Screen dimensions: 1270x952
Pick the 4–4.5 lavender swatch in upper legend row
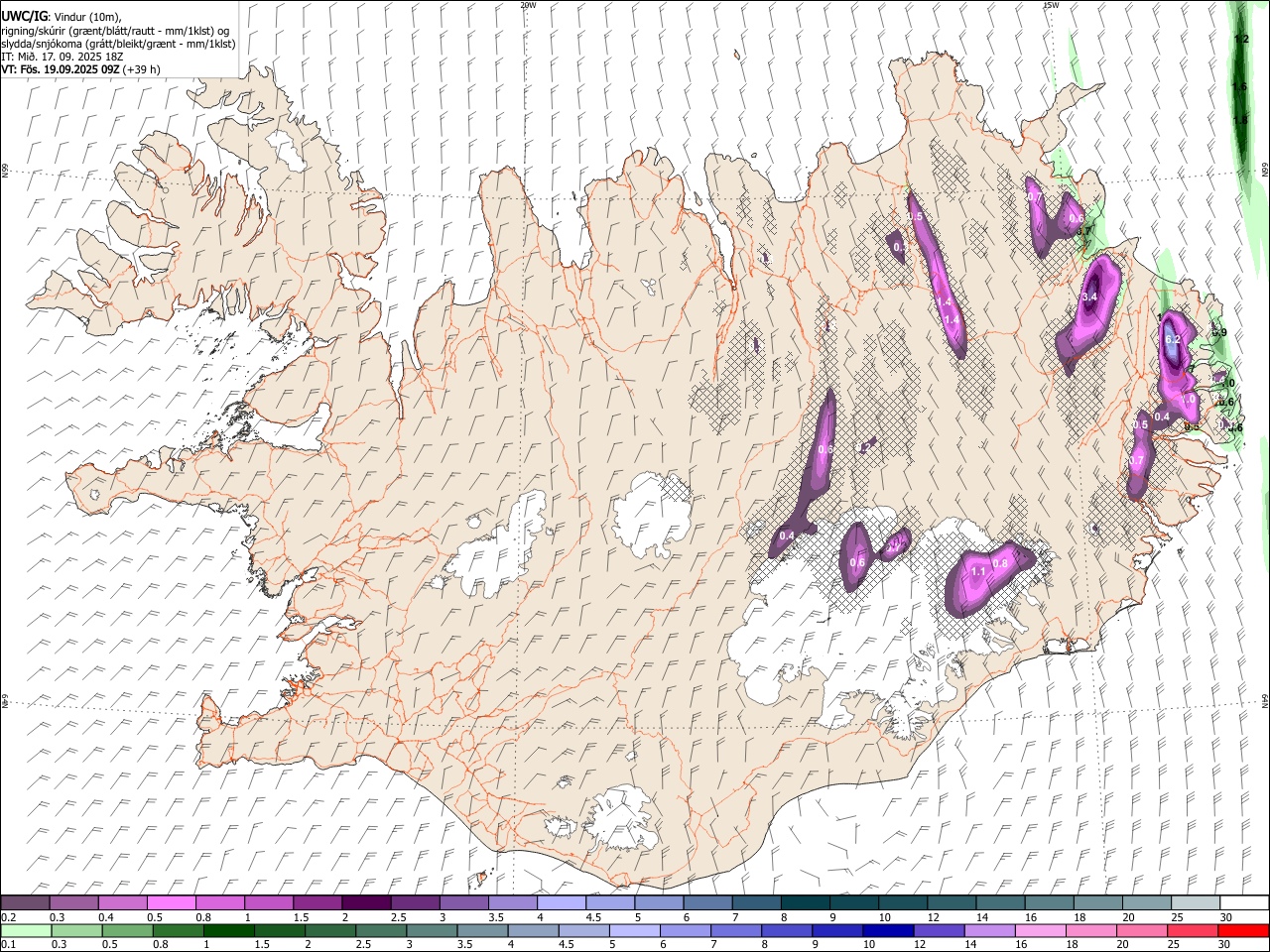coord(562,903)
